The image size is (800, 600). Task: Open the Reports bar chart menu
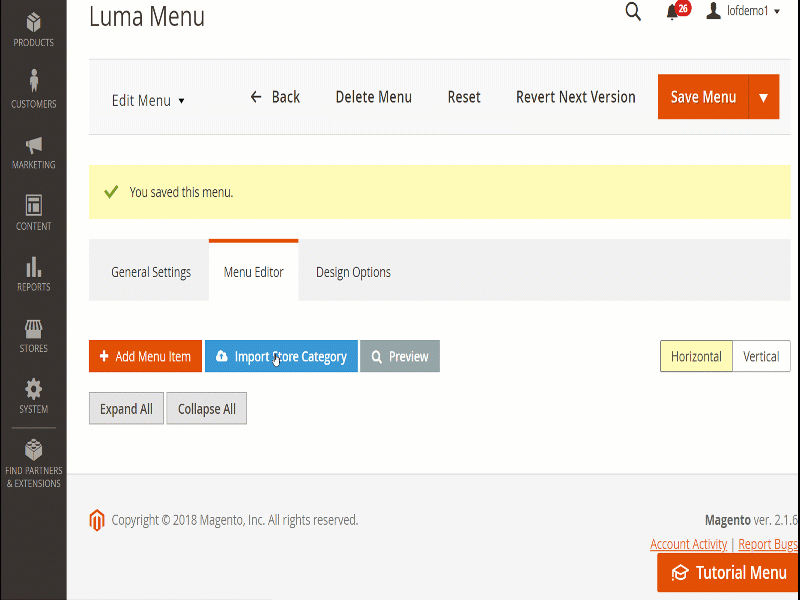tap(33, 273)
